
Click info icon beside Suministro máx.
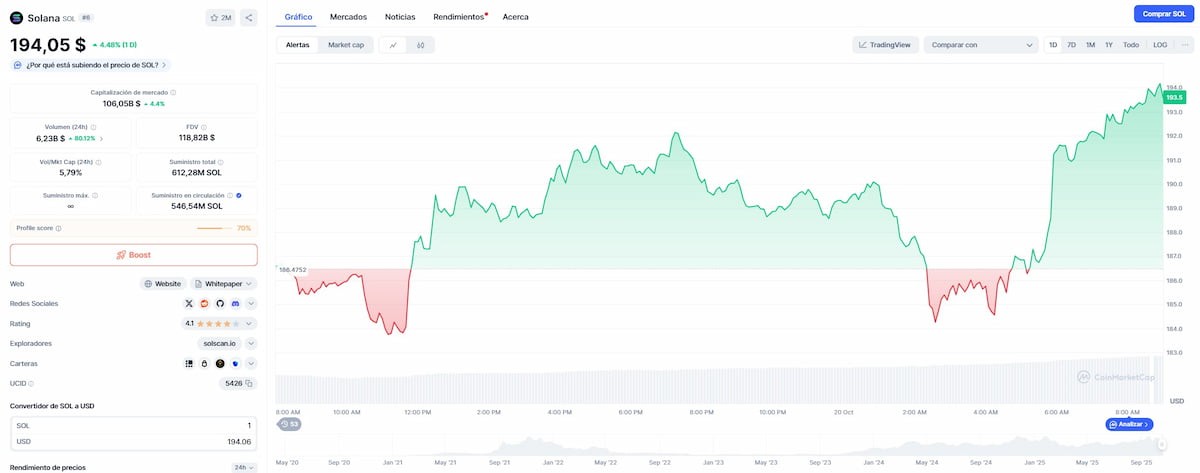click(x=93, y=195)
